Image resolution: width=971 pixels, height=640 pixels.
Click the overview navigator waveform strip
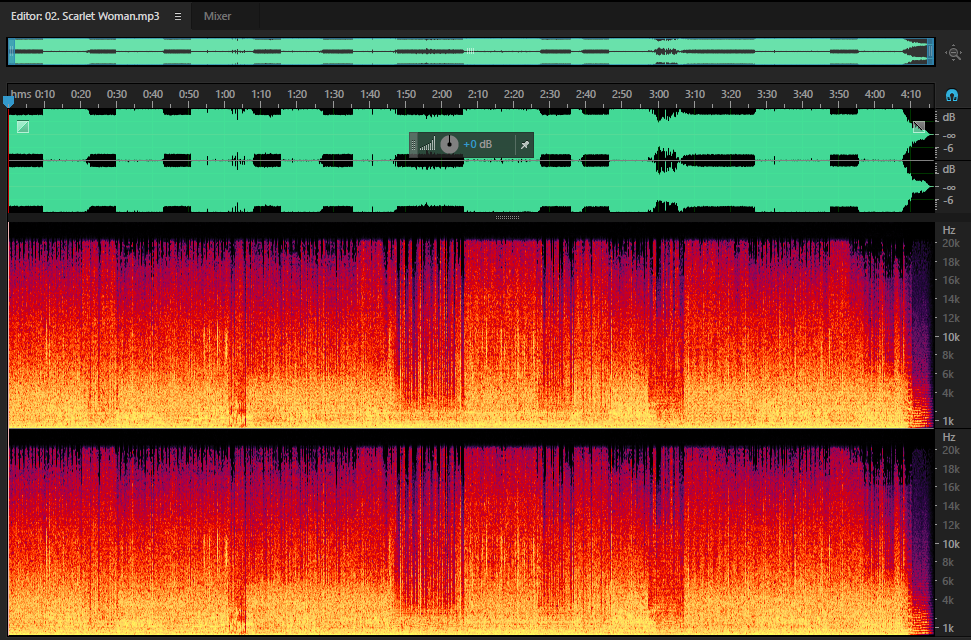click(x=471, y=52)
